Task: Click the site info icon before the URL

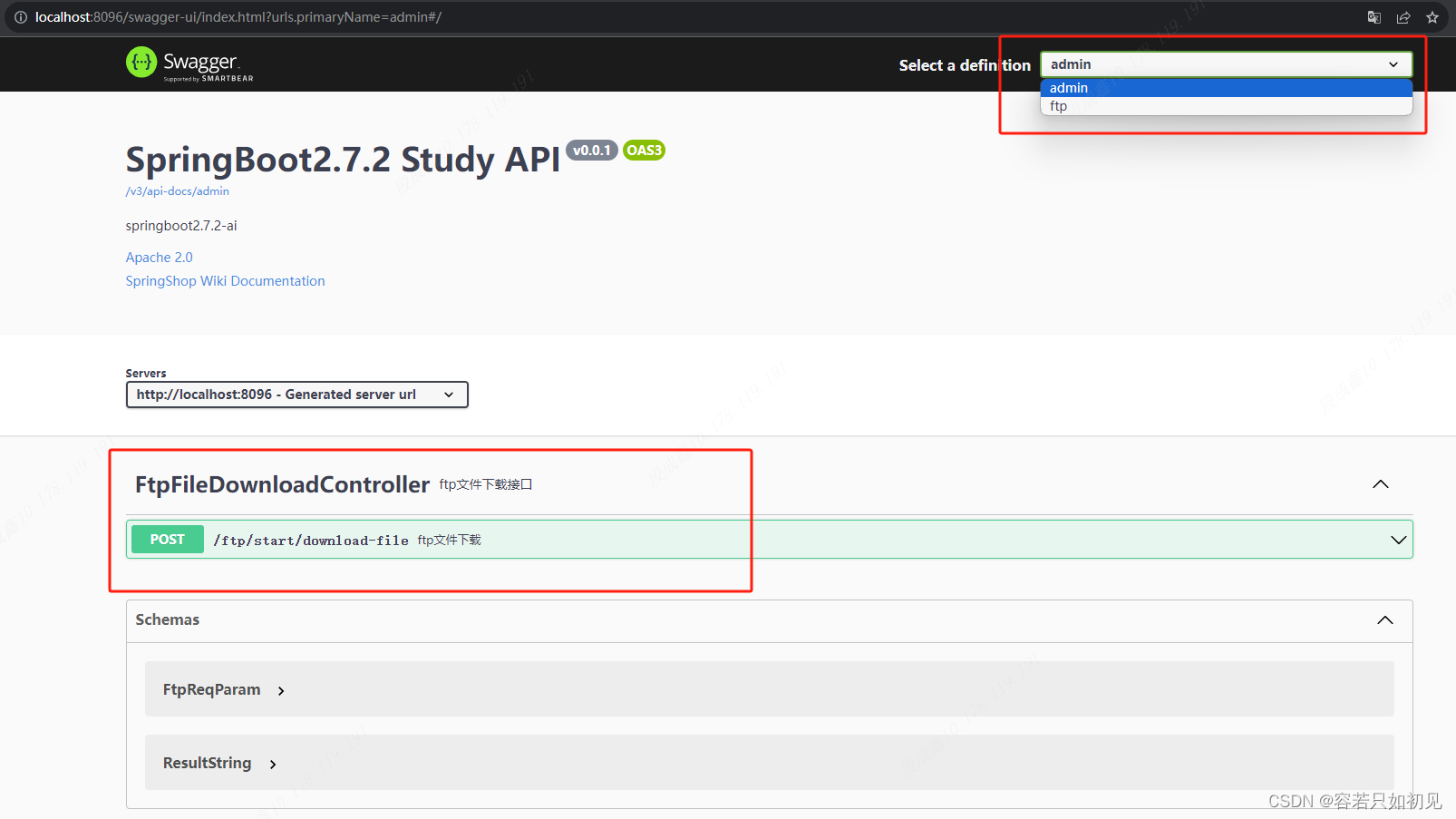Action: tap(20, 16)
